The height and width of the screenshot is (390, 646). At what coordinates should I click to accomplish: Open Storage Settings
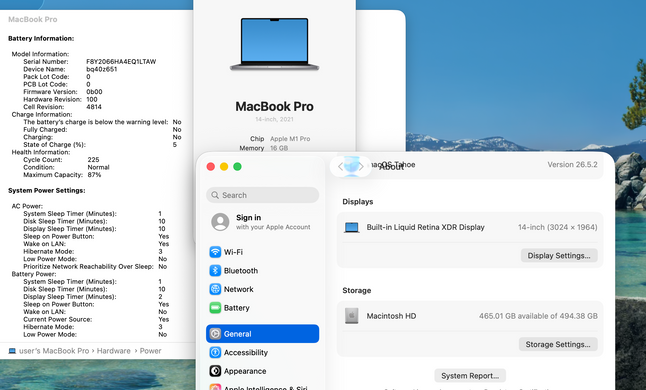tap(558, 344)
